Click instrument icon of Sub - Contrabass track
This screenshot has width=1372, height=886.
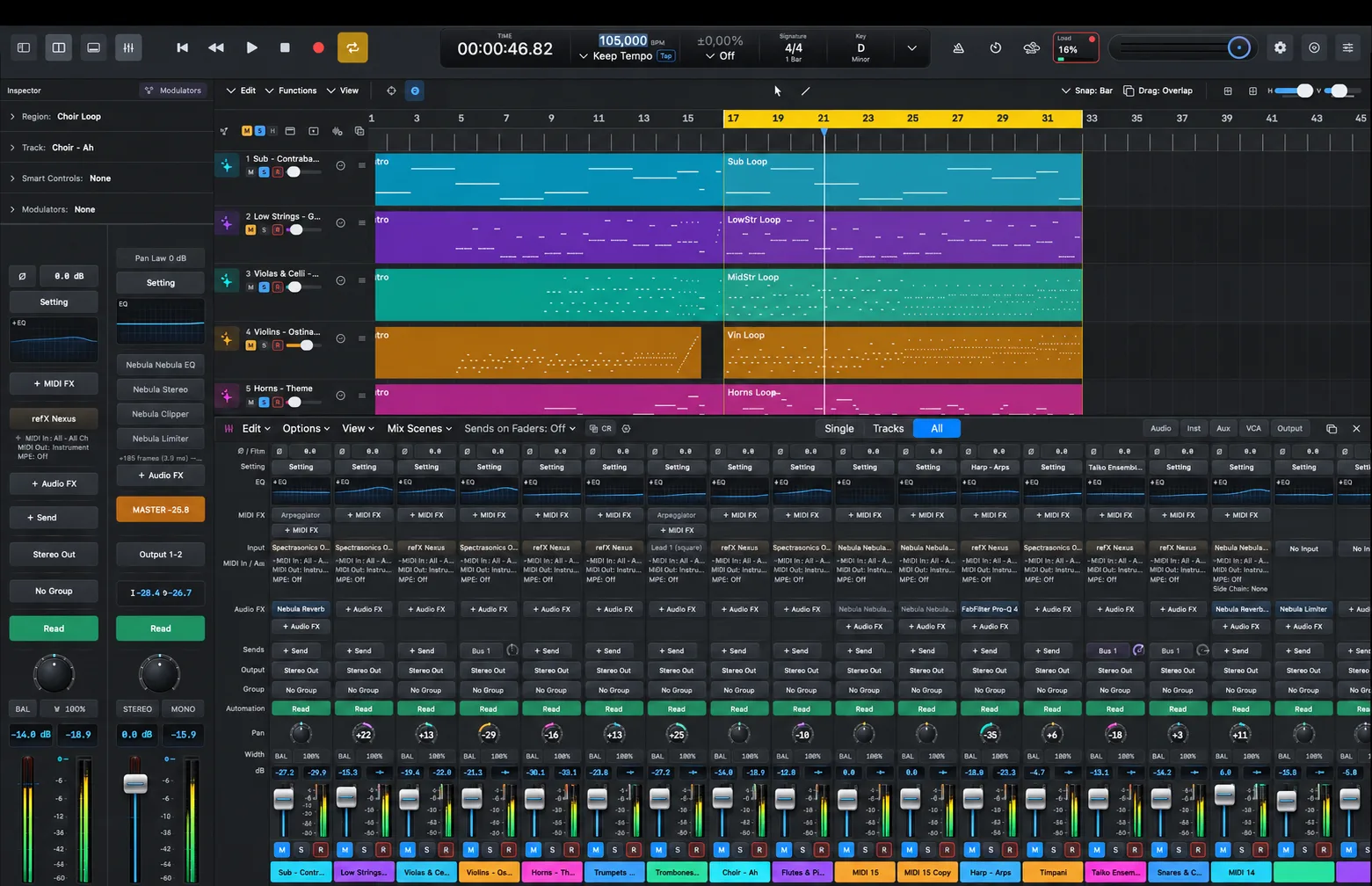click(227, 165)
